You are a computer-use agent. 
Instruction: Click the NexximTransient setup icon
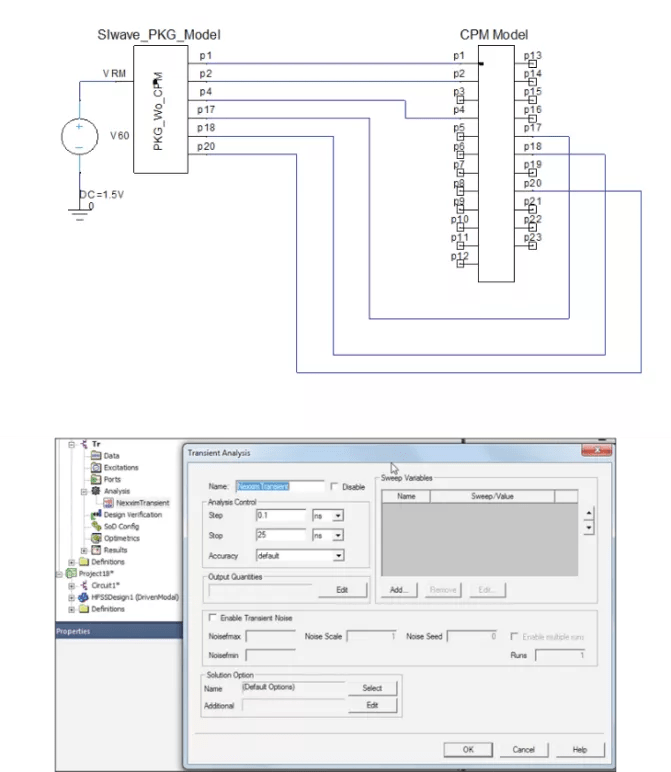(x=109, y=502)
